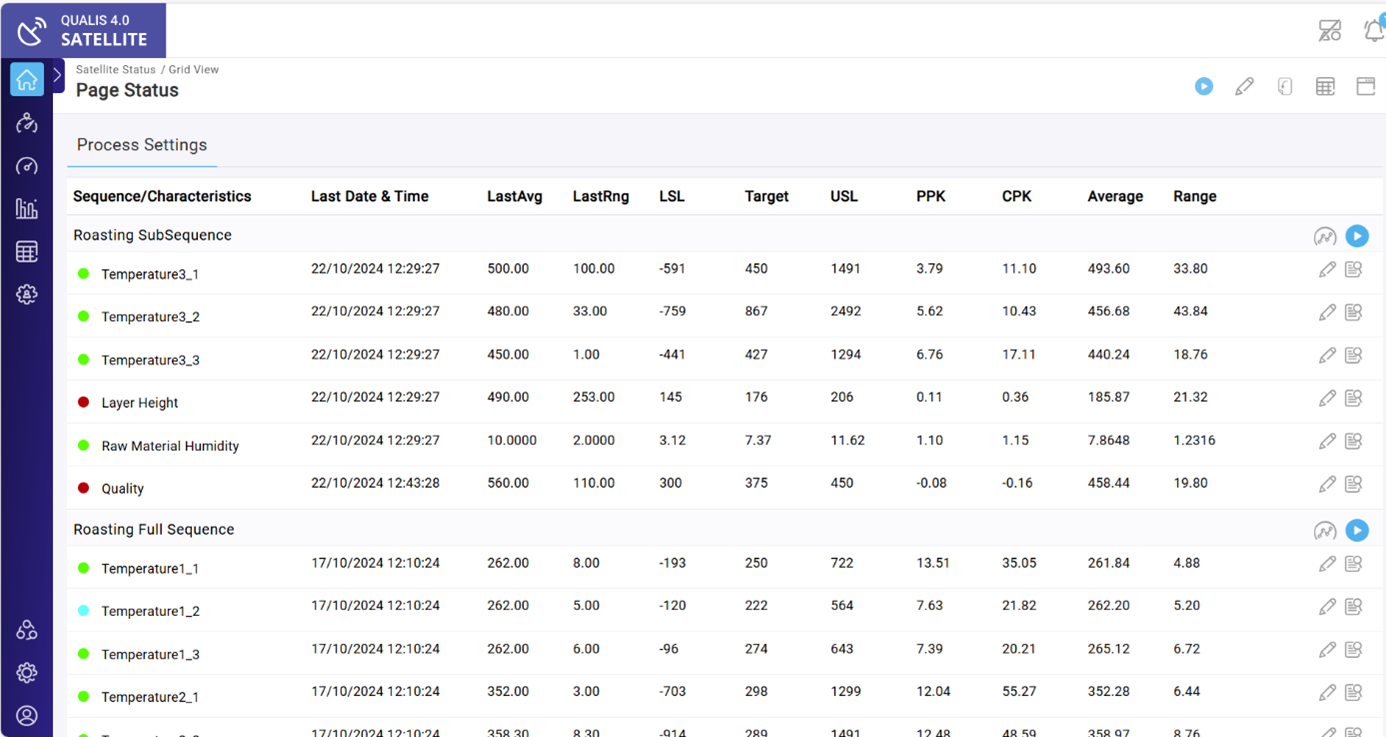1386x737 pixels.
Task: Collapse the Roasting Full Sequence group header
Action: 153,529
